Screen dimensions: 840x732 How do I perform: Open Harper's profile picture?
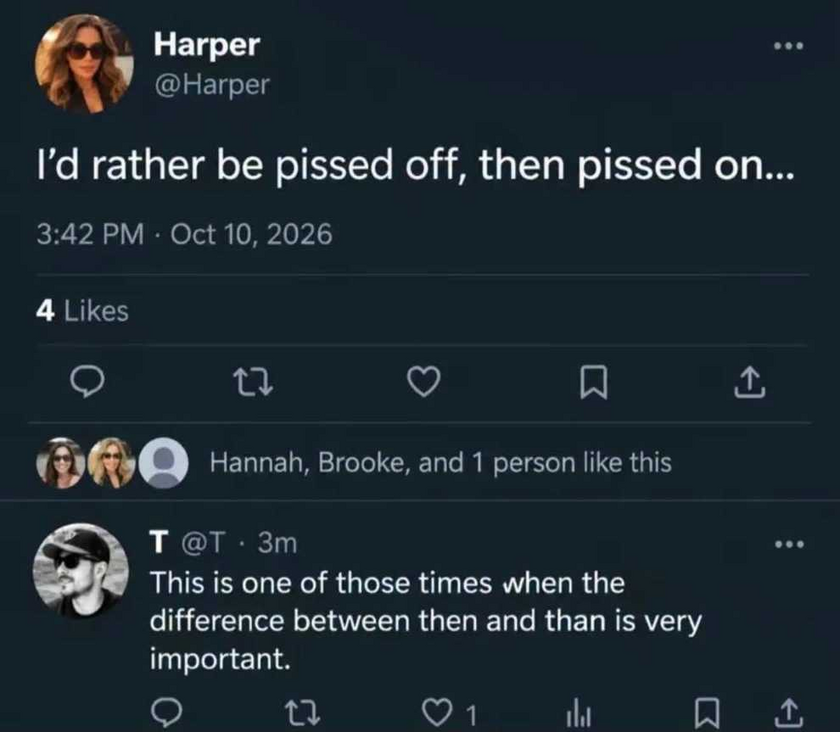(x=84, y=64)
